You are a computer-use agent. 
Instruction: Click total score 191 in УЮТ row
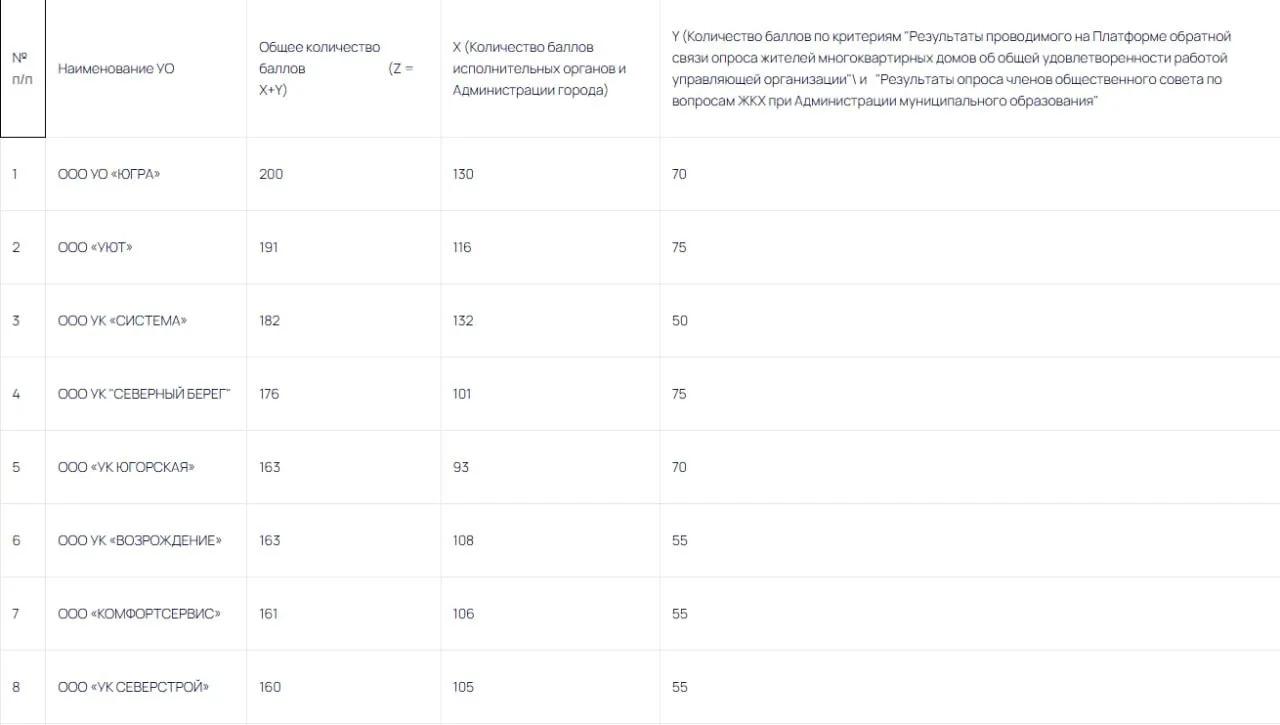point(269,247)
